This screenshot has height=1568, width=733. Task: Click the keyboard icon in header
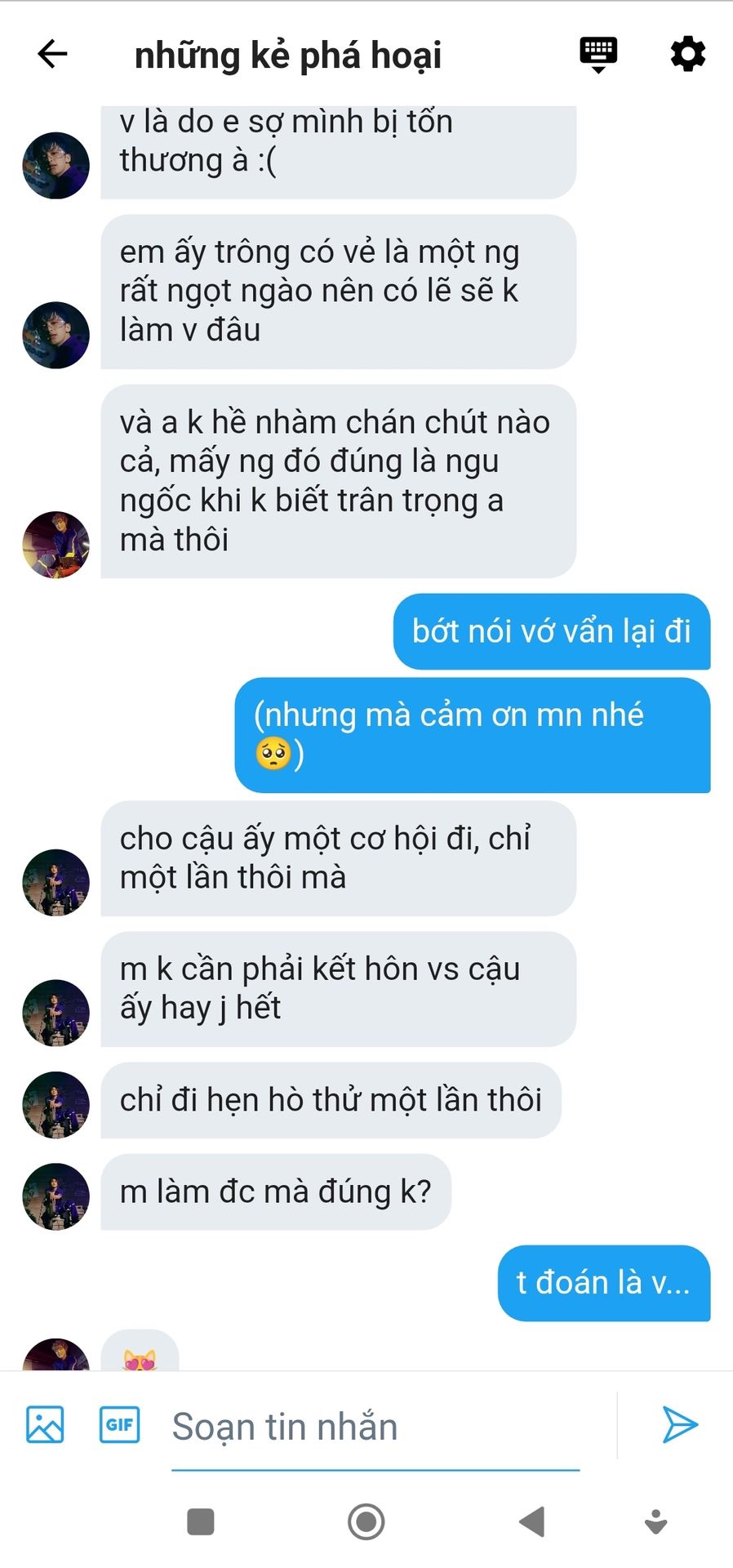click(598, 55)
